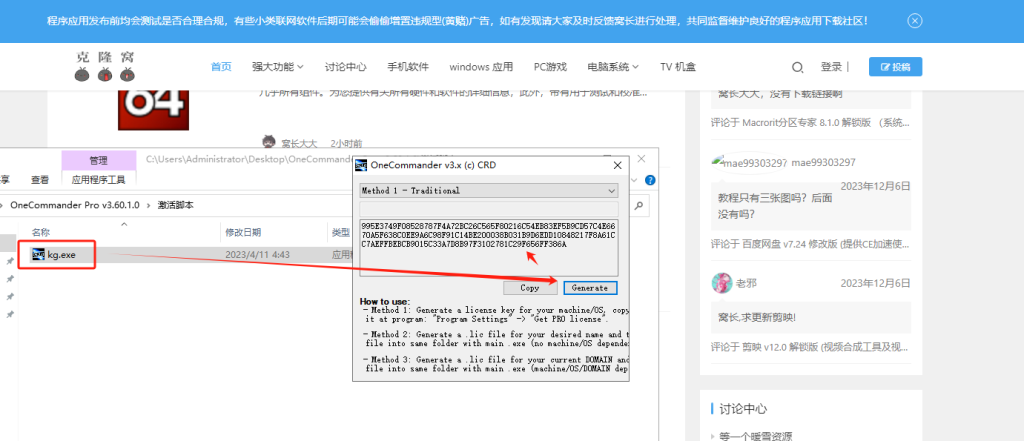Click the keygen Generate button
Screen dimensions: 1024x441
(x=589, y=287)
